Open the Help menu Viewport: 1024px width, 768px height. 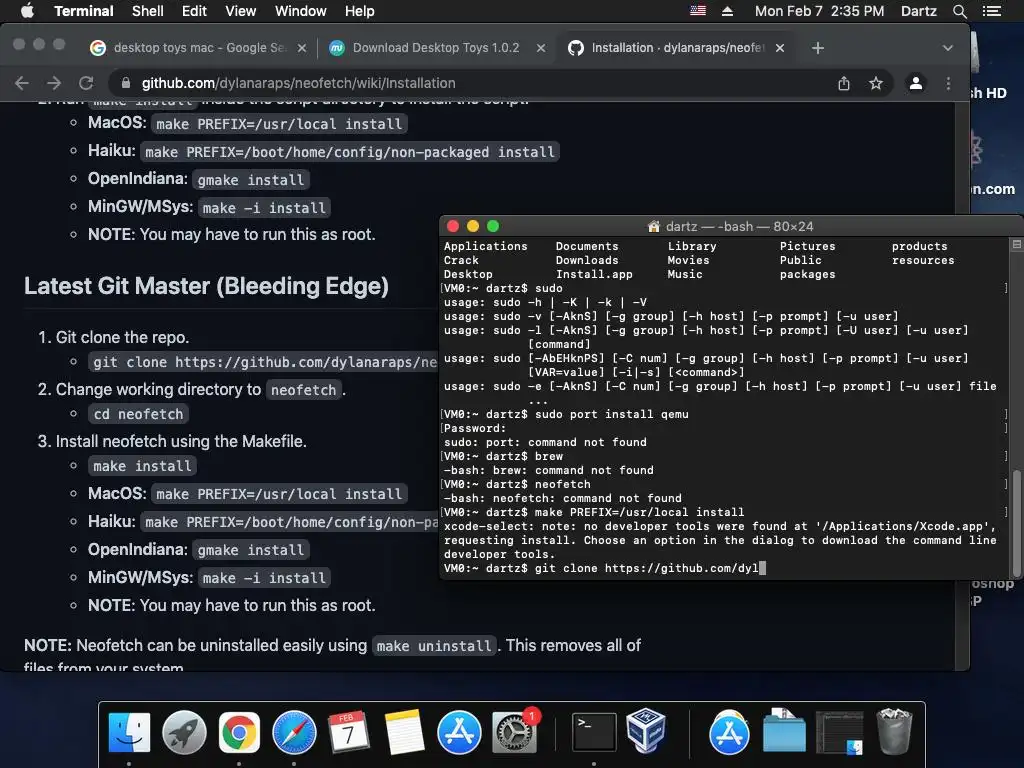(359, 11)
